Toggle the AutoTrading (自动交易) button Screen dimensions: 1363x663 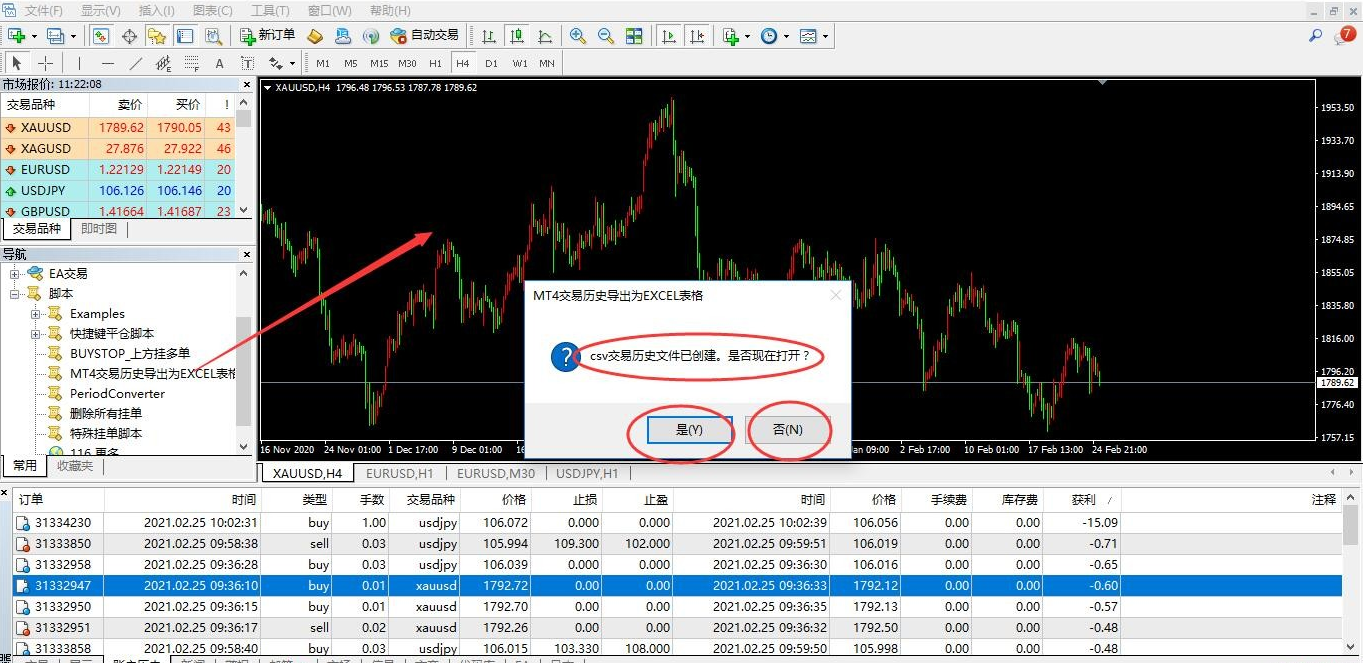coord(424,36)
